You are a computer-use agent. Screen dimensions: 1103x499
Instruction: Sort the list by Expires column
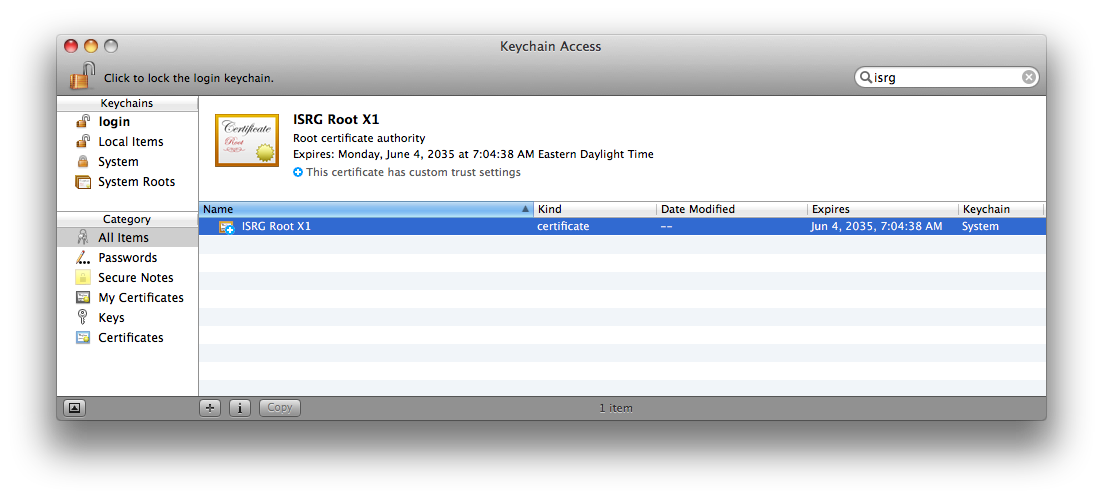click(x=880, y=210)
